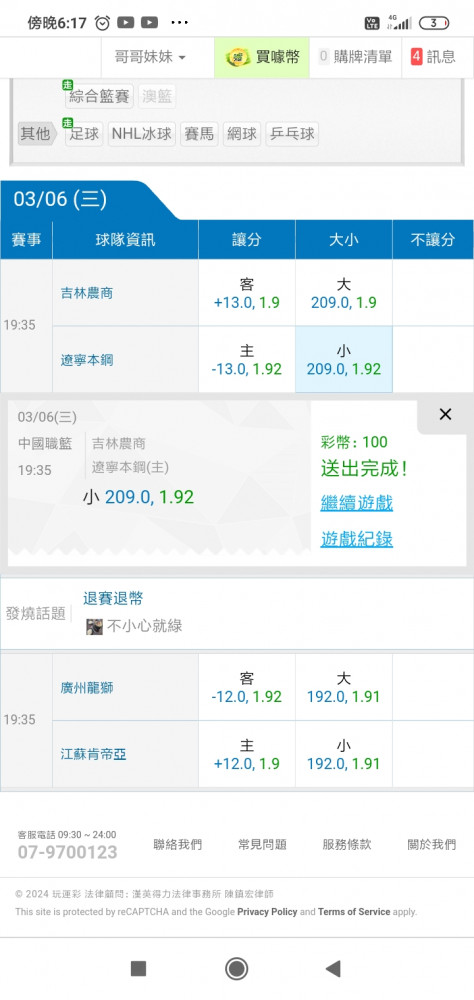
Task: Select 客 -12.0, 1.92 spread cell
Action: click(247, 688)
